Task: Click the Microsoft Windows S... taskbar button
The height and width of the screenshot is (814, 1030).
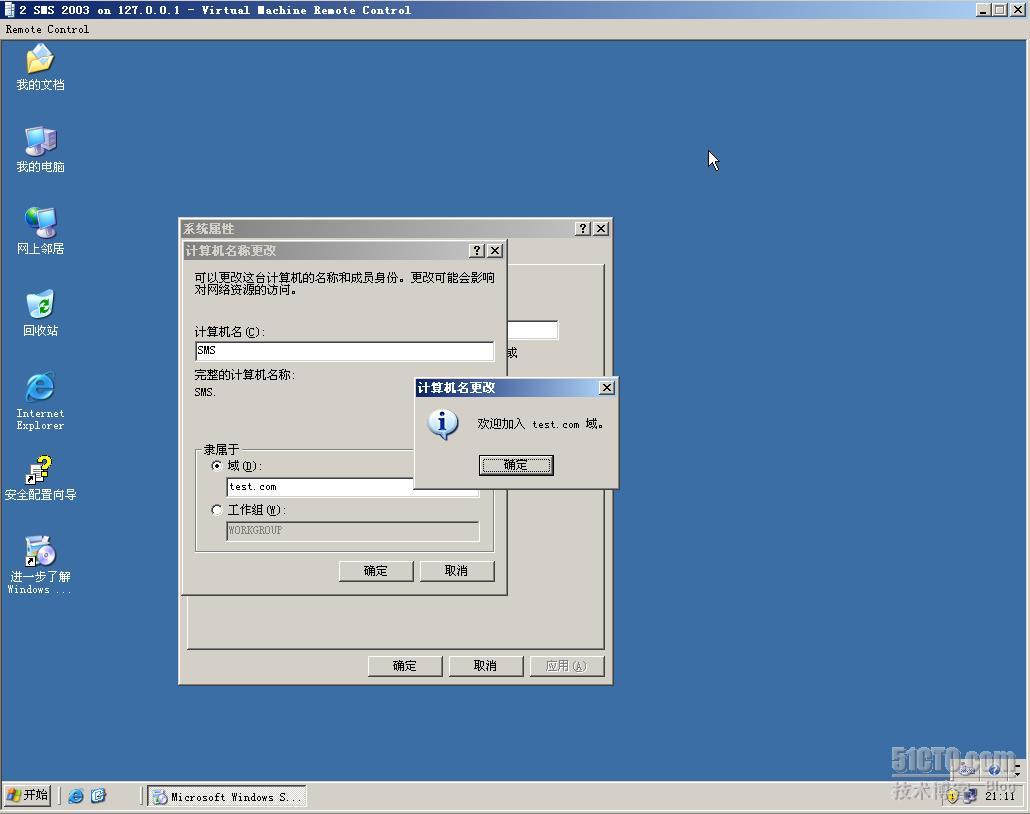Action: [227, 796]
